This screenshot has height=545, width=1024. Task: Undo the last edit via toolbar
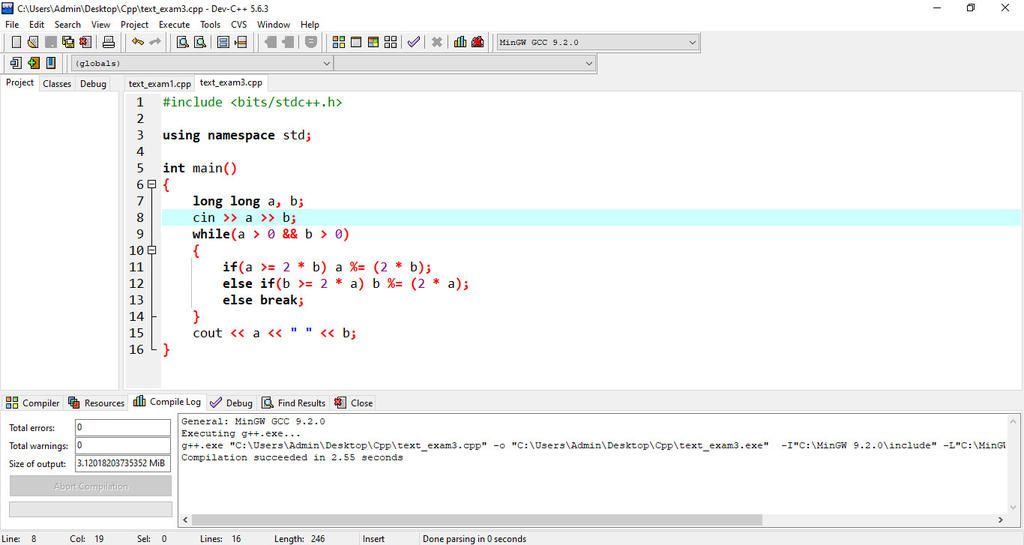pos(138,42)
